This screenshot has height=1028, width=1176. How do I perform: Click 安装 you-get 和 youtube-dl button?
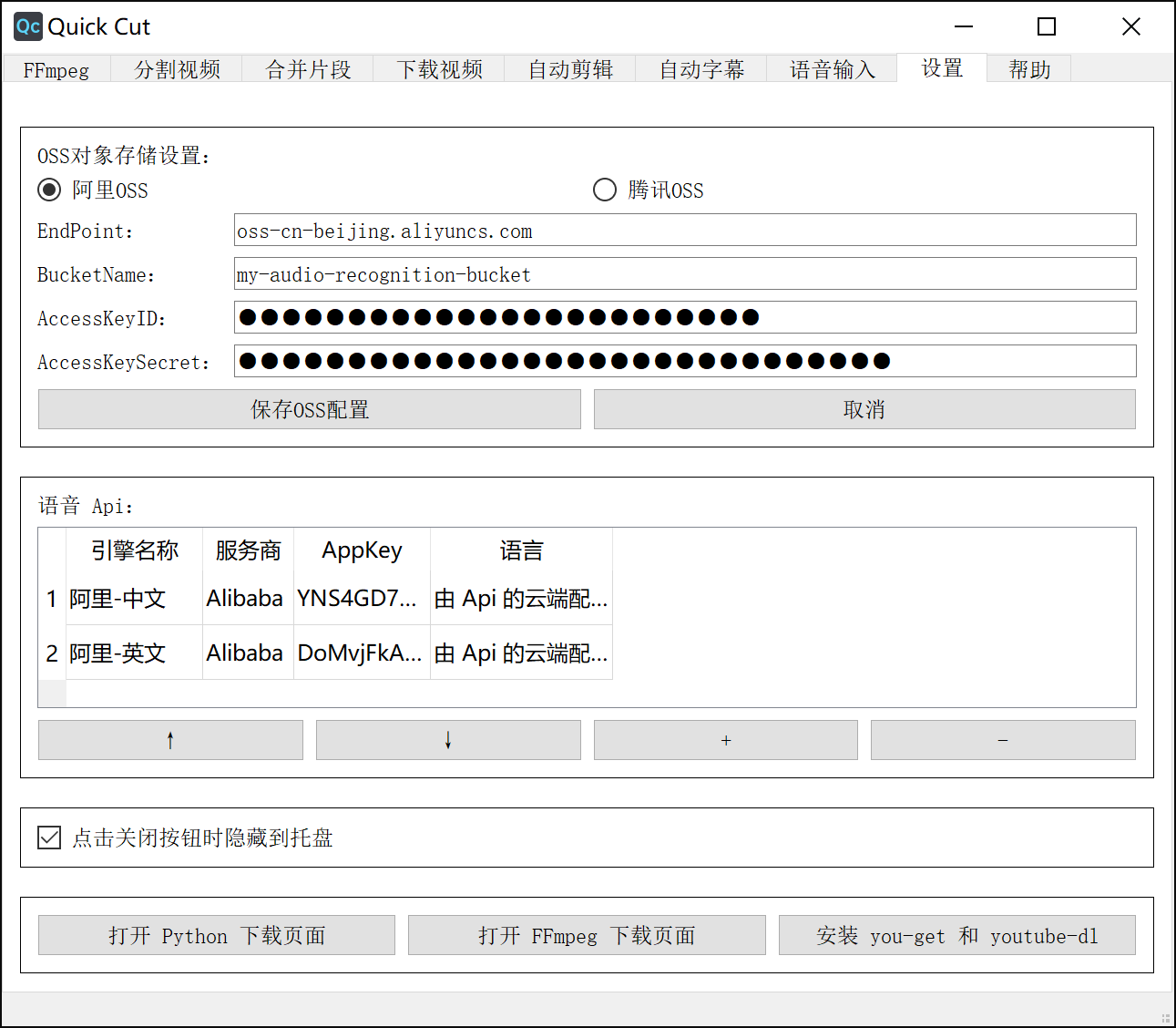(957, 935)
